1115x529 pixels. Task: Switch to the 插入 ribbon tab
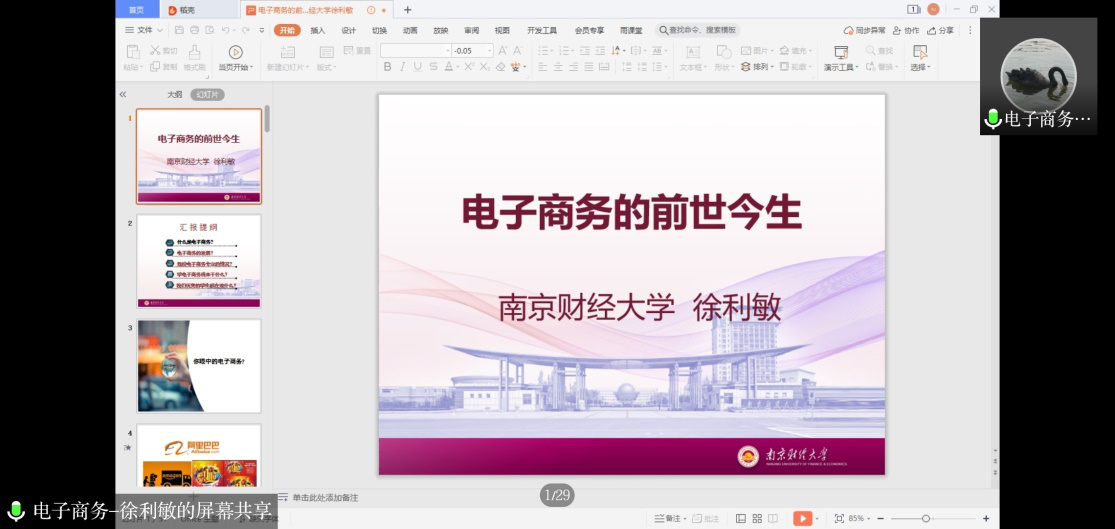318,30
